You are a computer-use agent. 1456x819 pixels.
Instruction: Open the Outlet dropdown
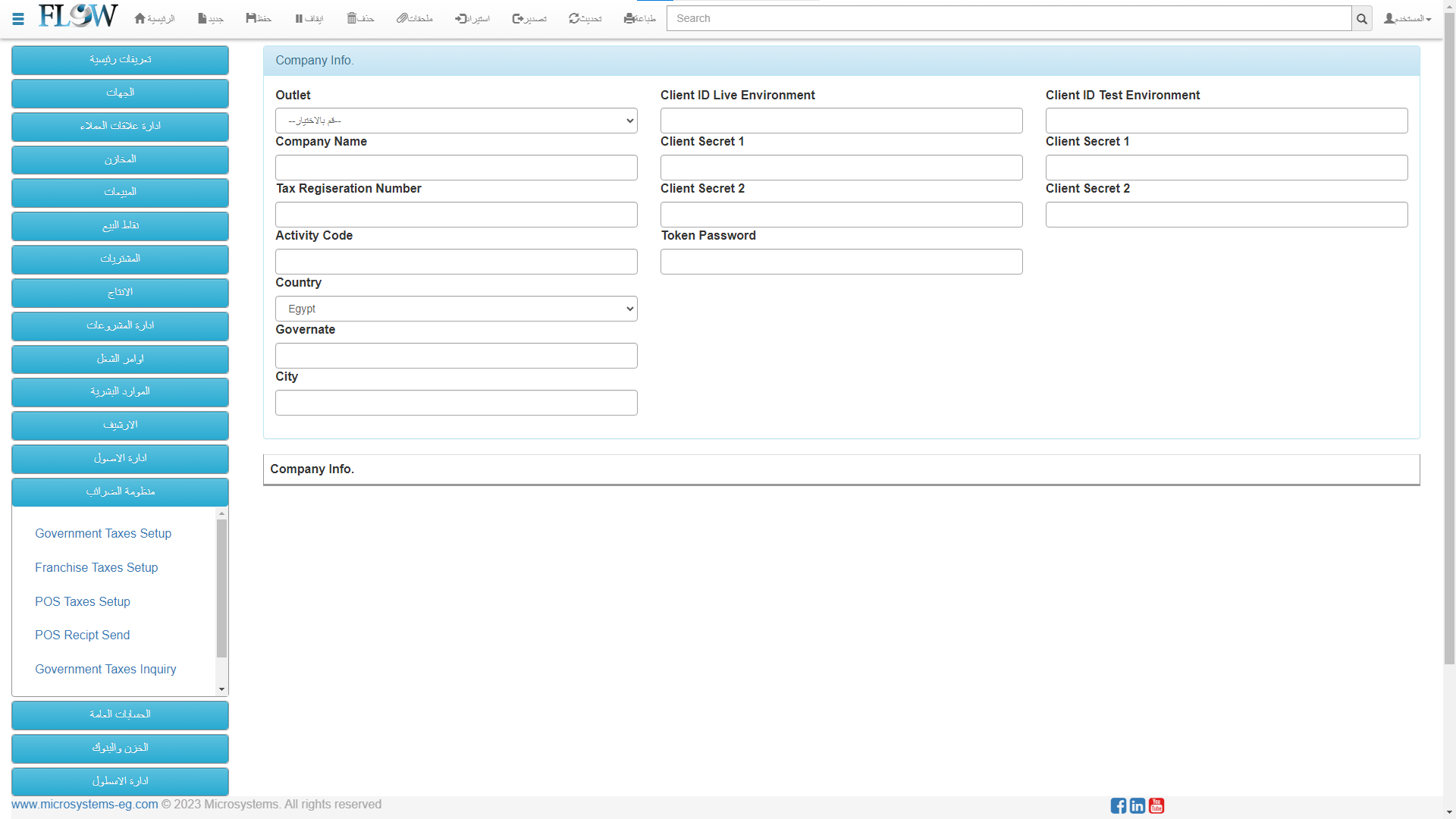tap(456, 121)
